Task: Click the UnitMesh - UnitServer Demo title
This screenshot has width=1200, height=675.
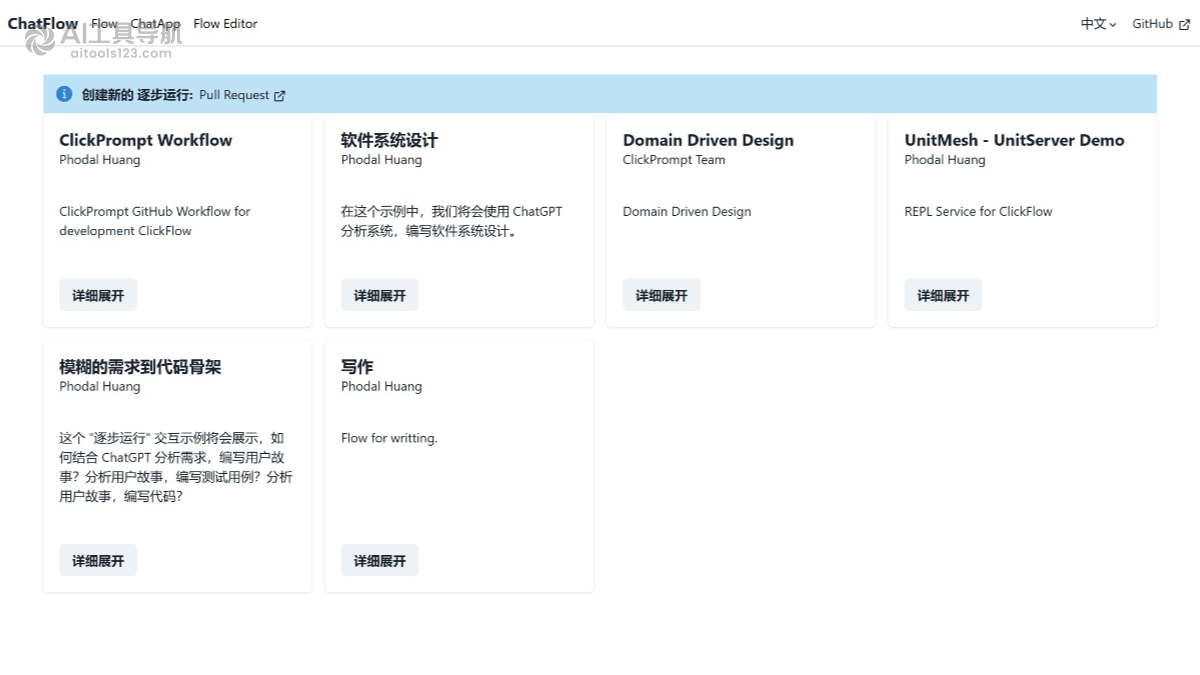Action: (x=1014, y=140)
